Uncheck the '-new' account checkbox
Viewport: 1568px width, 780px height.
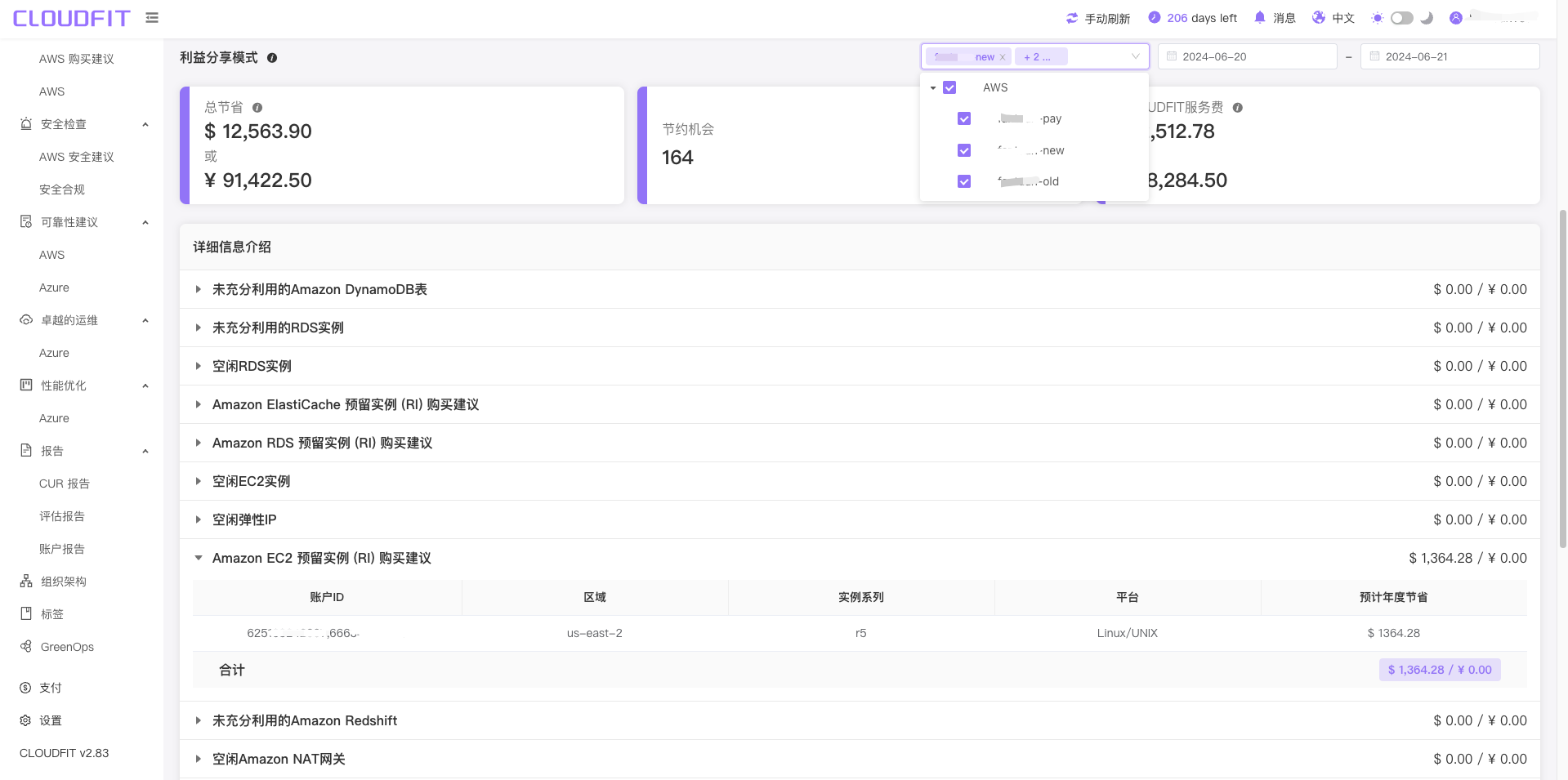point(964,150)
